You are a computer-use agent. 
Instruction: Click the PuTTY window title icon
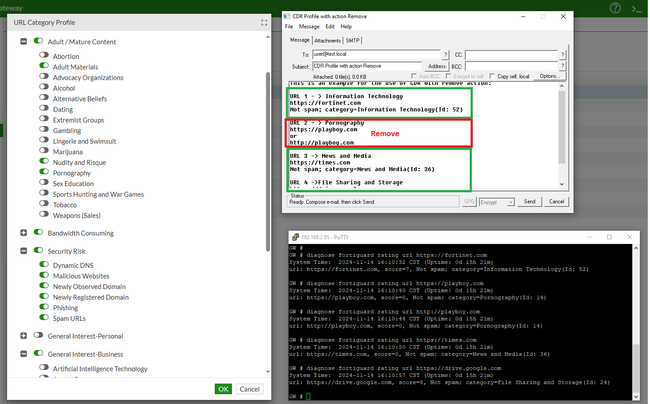click(x=294, y=237)
